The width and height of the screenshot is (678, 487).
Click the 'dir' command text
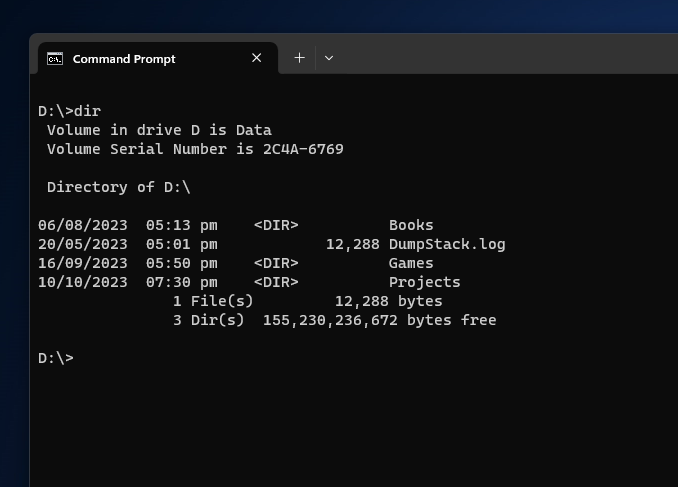[x=87, y=111]
